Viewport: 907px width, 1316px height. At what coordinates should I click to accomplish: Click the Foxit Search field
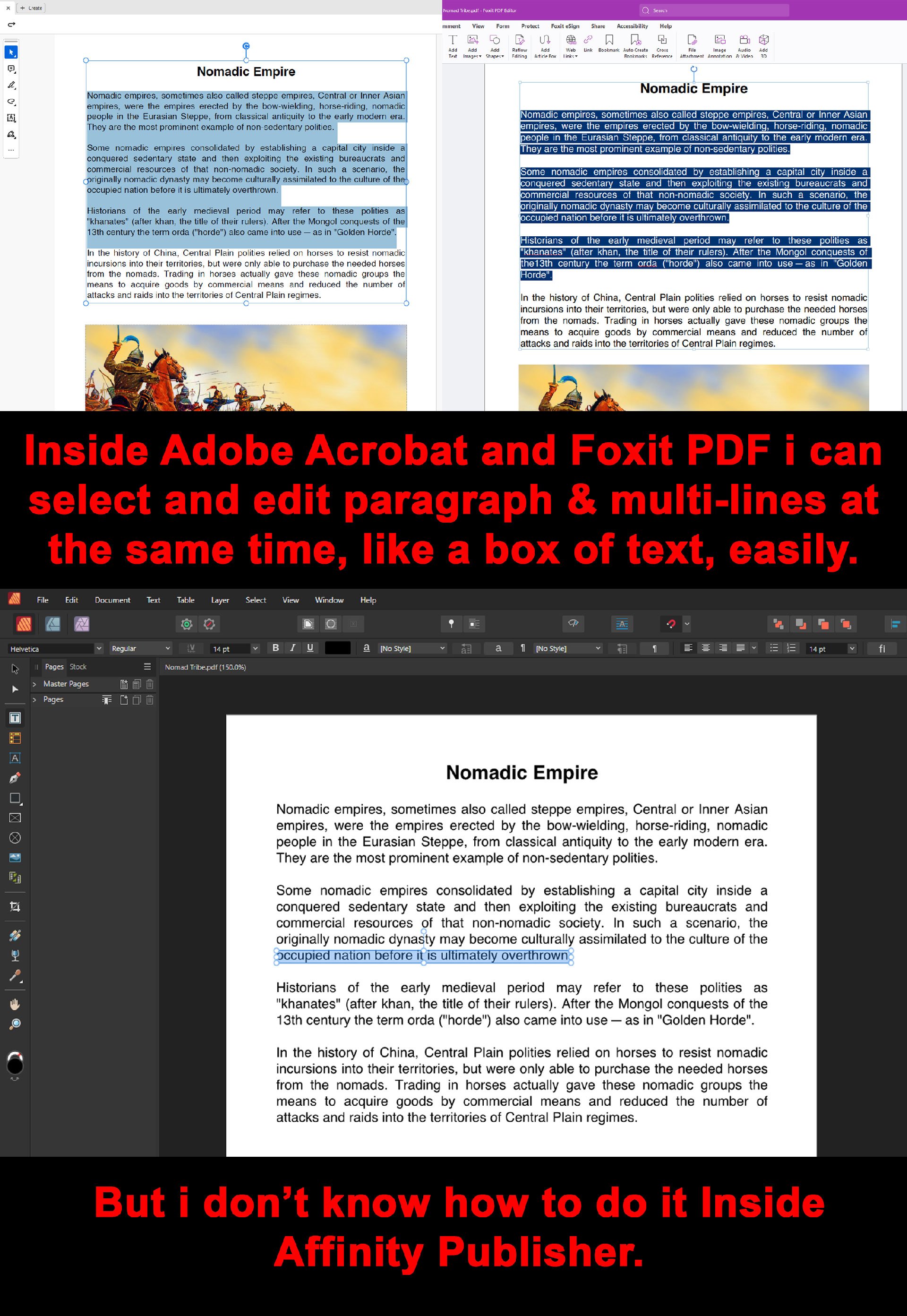[x=714, y=10]
